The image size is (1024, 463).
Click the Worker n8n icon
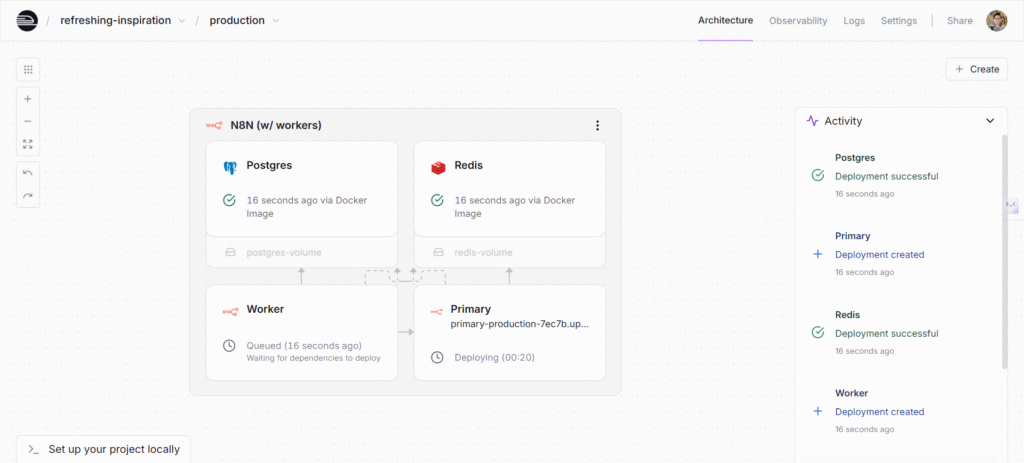pos(229,311)
